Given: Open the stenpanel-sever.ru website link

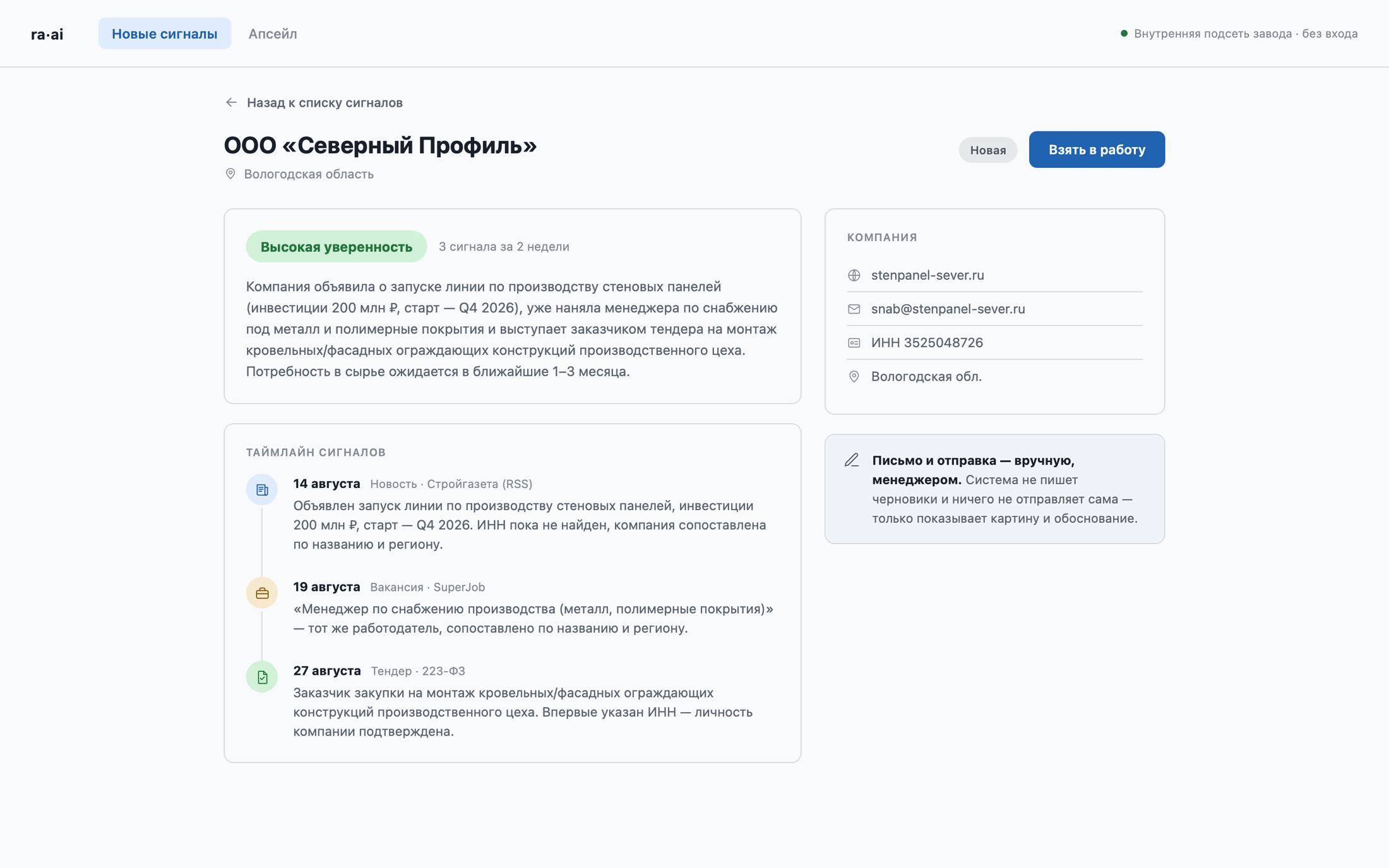Looking at the screenshot, I should [927, 275].
